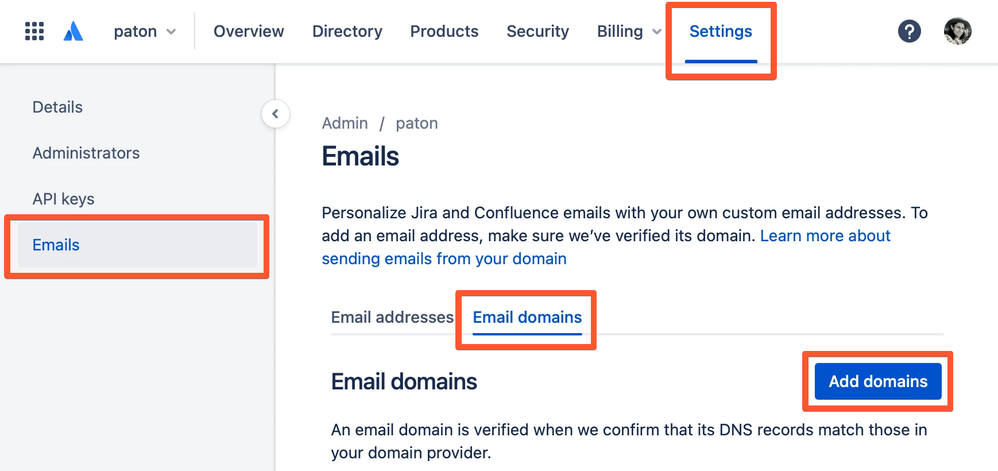
Task: Select the Settings tab
Action: click(720, 31)
